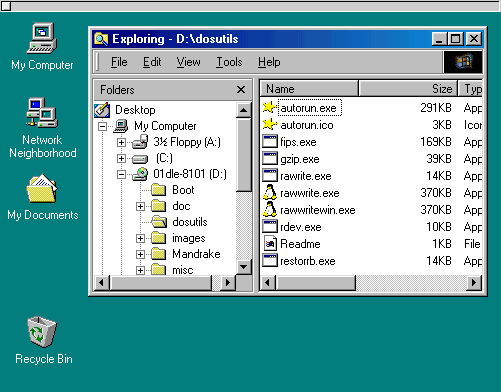
Task: Sort files by the Size column header
Action: point(408,89)
